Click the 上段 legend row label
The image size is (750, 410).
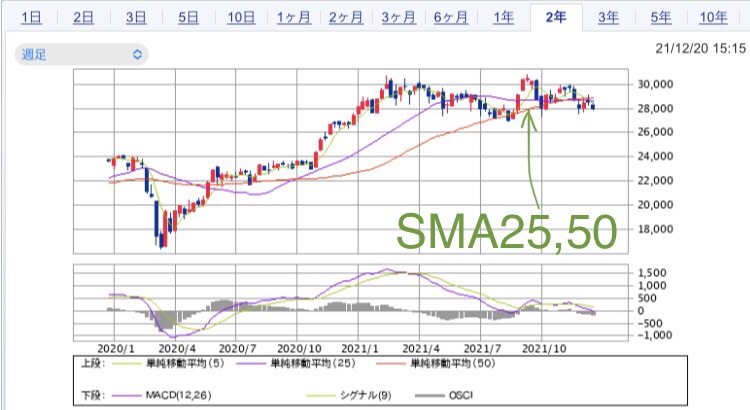click(x=93, y=364)
